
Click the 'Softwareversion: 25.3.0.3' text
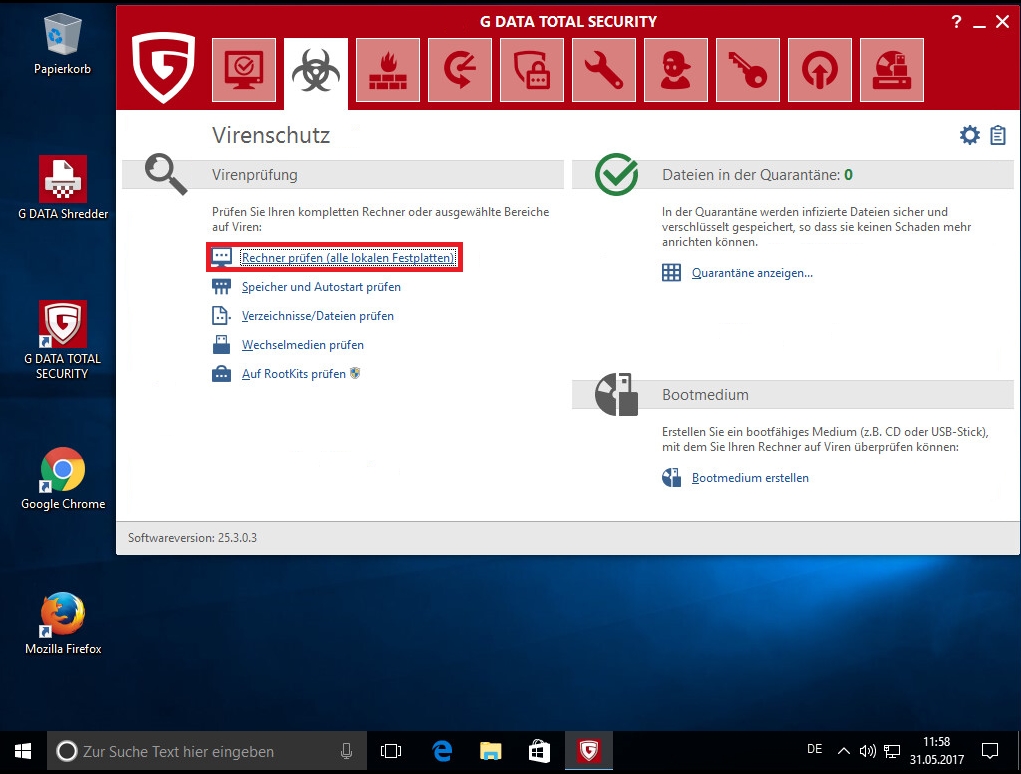(193, 538)
